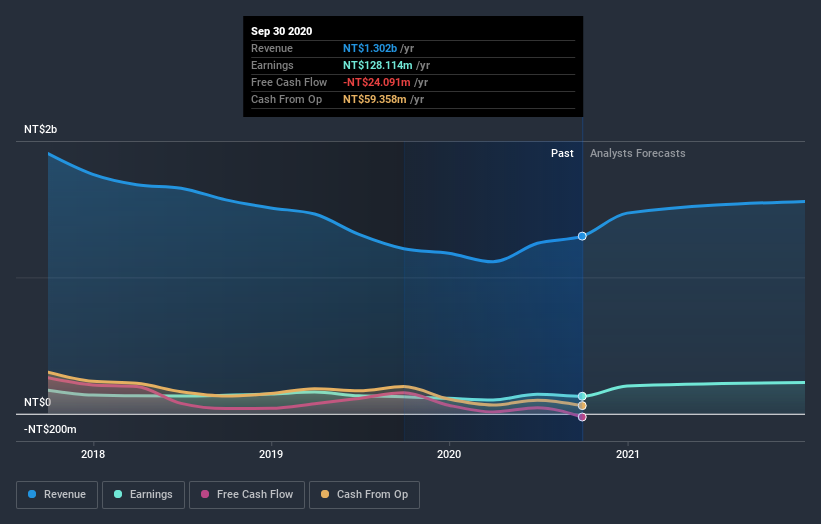
Task: Select the 2018 x-axis label
Action: [x=93, y=454]
